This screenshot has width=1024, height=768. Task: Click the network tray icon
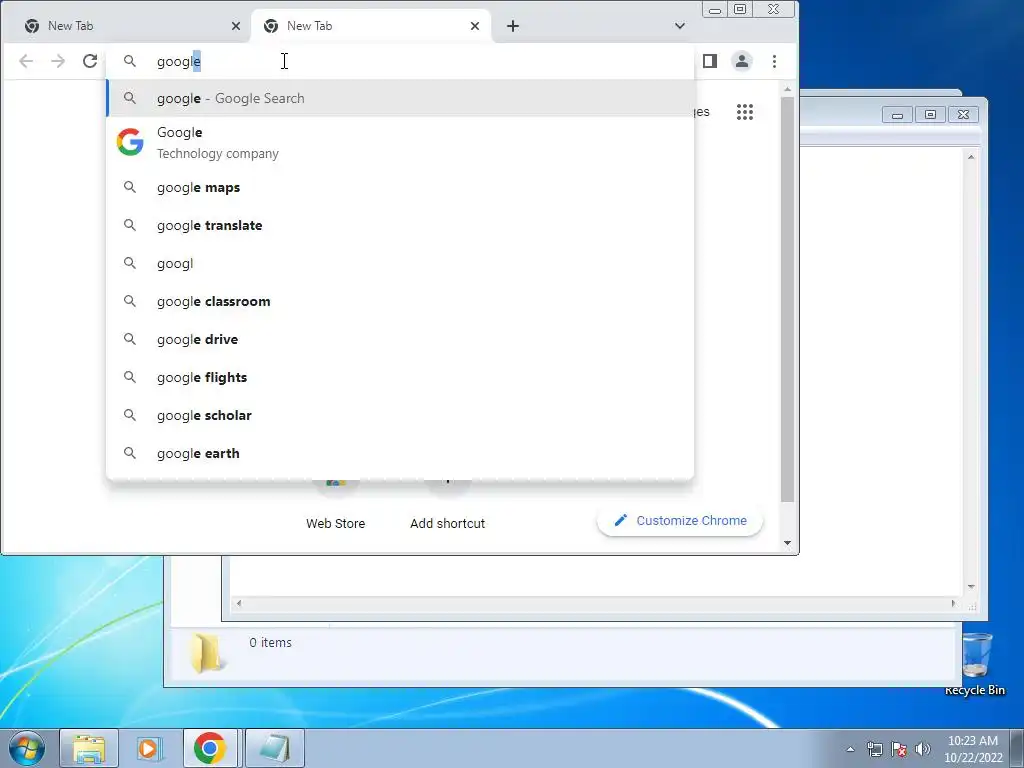[x=874, y=749]
